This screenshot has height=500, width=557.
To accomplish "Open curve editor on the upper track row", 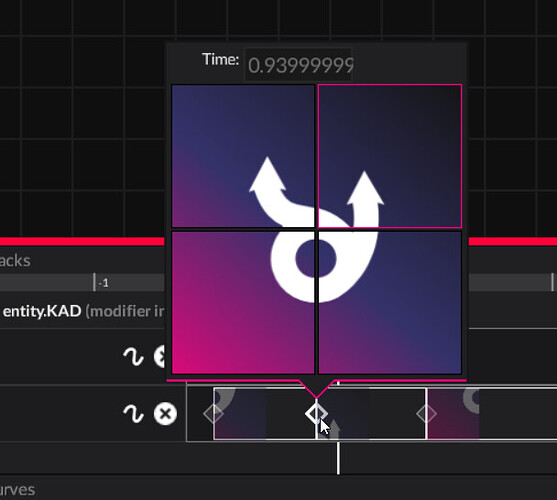I will 133,356.
